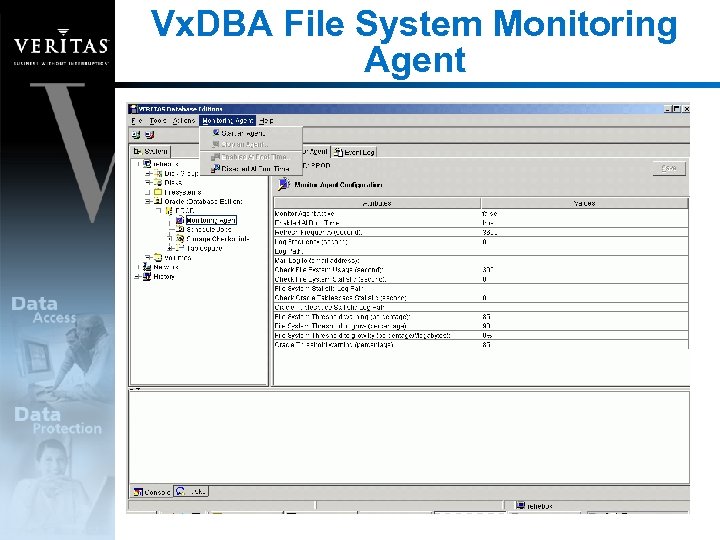Viewport: 720px width, 540px height.
Task: Click the Monitoring Agent tree node icon
Action: coord(180,220)
